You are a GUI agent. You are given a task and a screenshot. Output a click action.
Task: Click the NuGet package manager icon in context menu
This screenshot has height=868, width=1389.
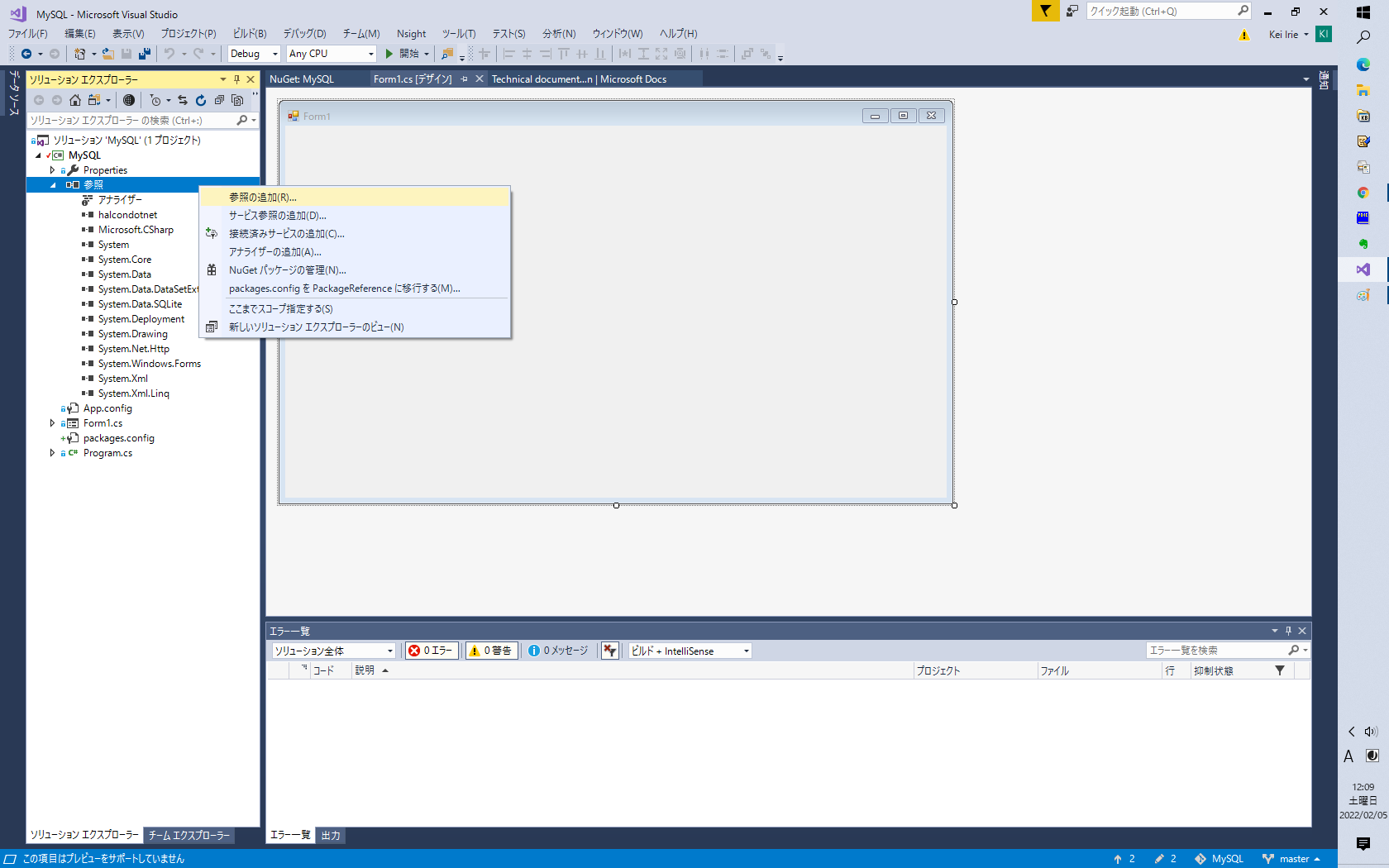click(212, 270)
